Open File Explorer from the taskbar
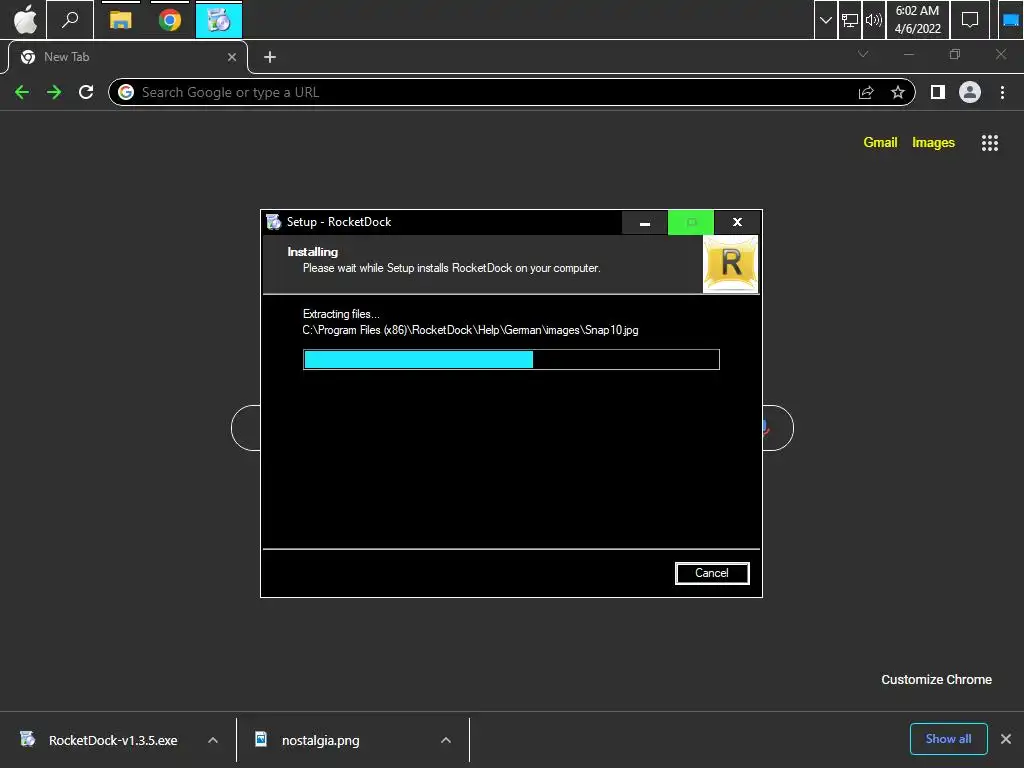Image resolution: width=1024 pixels, height=768 pixels. point(121,20)
